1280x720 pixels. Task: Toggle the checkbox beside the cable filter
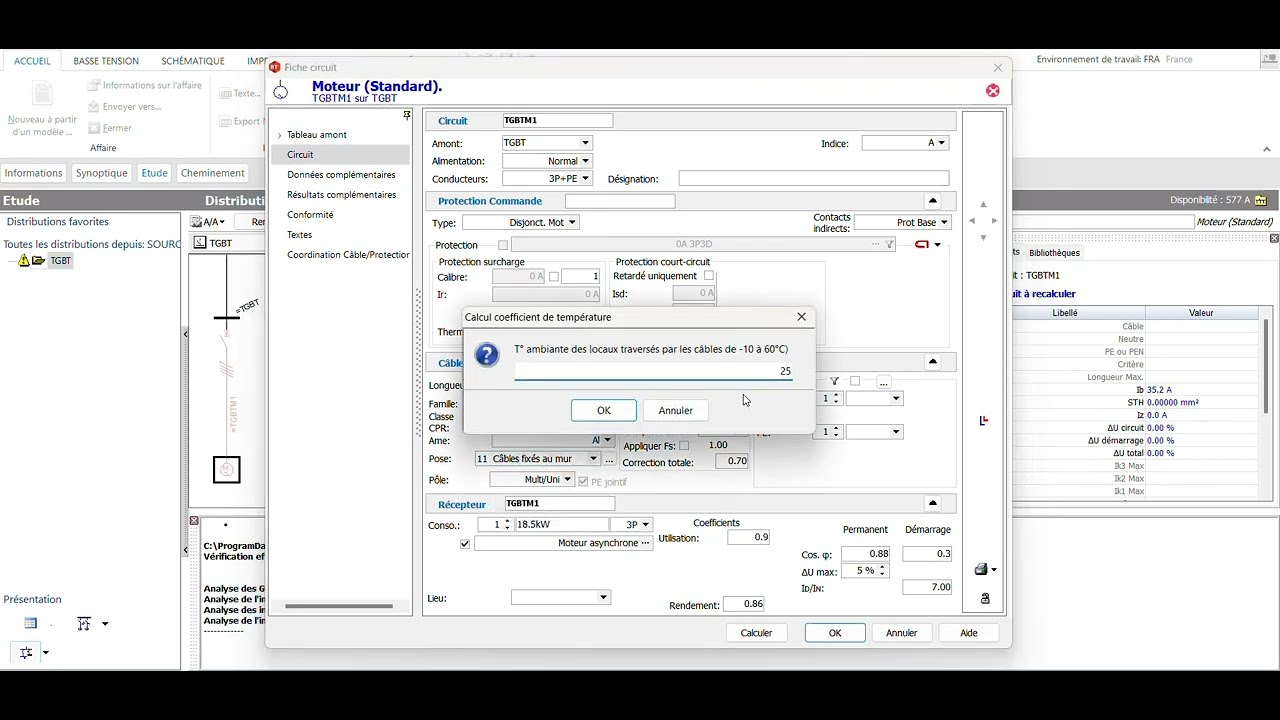click(x=855, y=382)
